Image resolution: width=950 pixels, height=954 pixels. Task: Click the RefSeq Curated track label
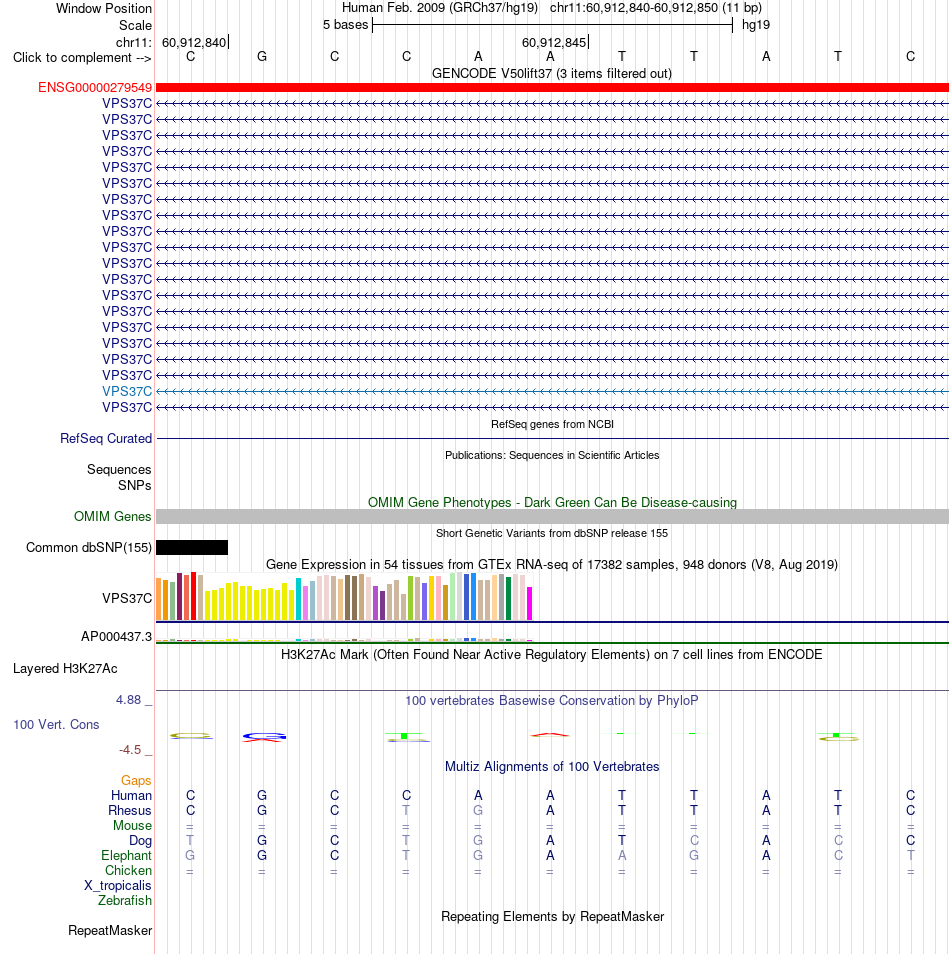tap(106, 438)
